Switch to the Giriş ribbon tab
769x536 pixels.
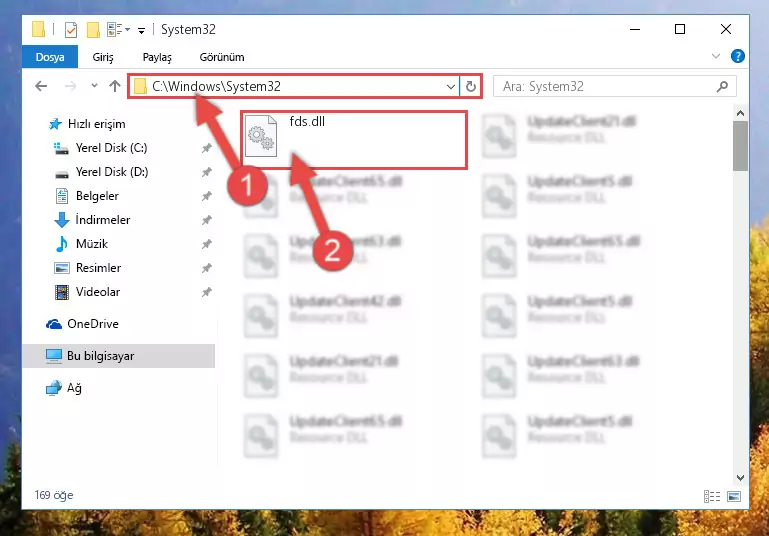tap(103, 57)
